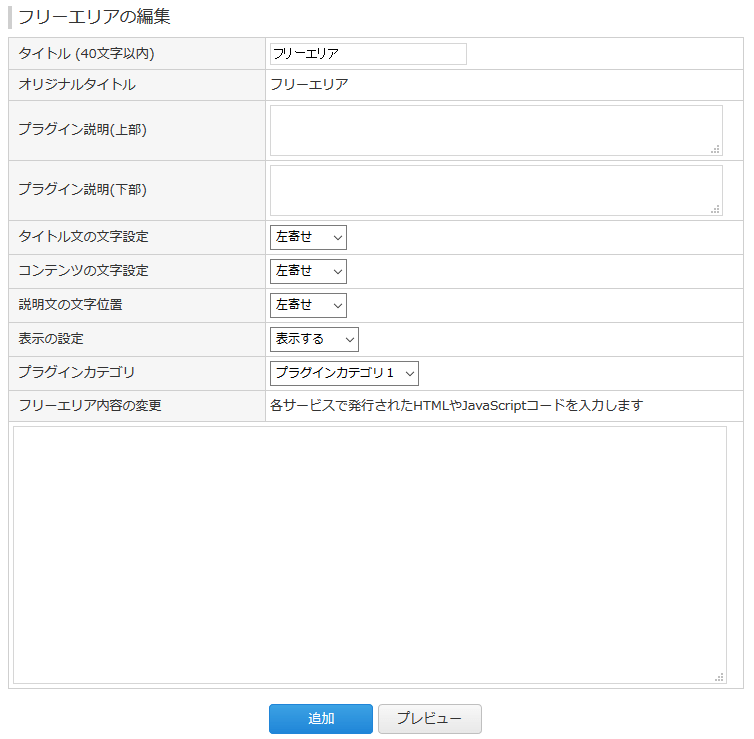
Task: Click resize grip of main content textarea
Action: pos(719,677)
